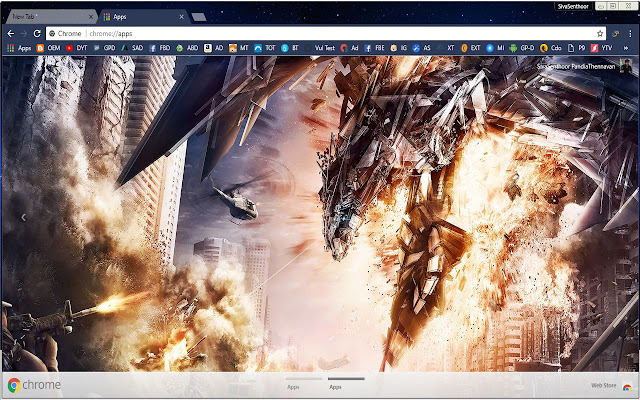The width and height of the screenshot is (640, 400).
Task: Open the MT bookmark
Action: click(239, 48)
